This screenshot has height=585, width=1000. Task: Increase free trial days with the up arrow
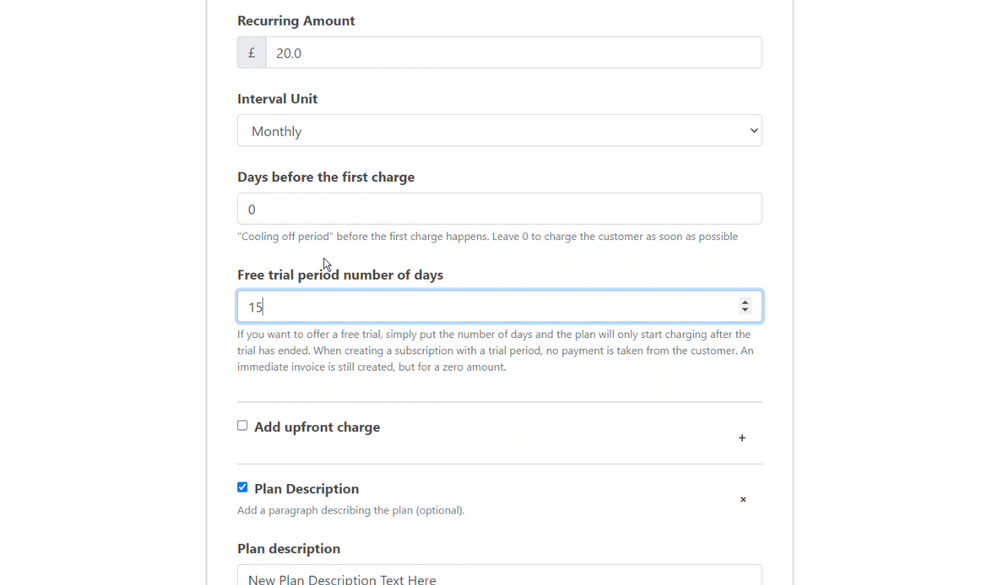(744, 302)
